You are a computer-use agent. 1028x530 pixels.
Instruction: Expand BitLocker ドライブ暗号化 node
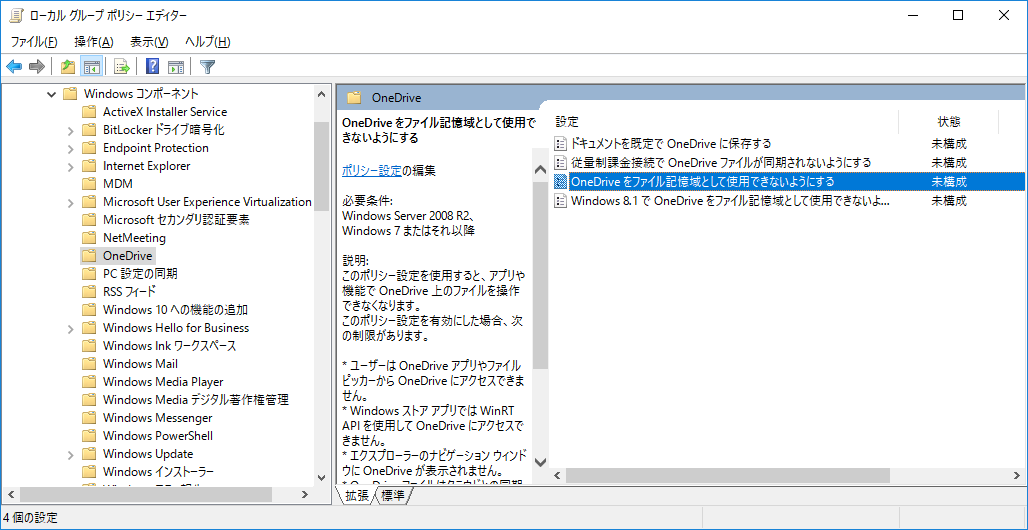(71, 130)
